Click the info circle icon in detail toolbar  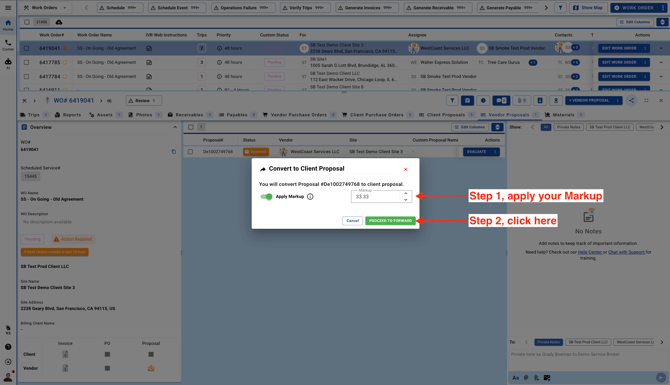[x=483, y=100]
